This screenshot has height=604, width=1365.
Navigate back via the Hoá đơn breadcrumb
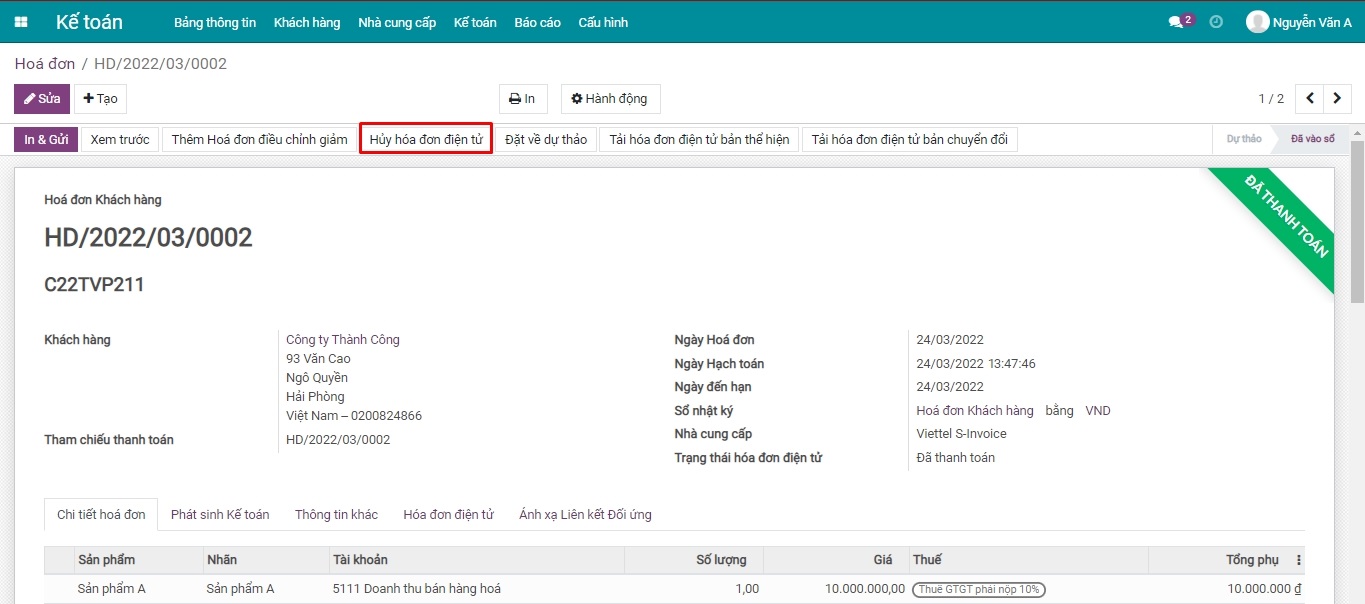pyautogui.click(x=44, y=63)
